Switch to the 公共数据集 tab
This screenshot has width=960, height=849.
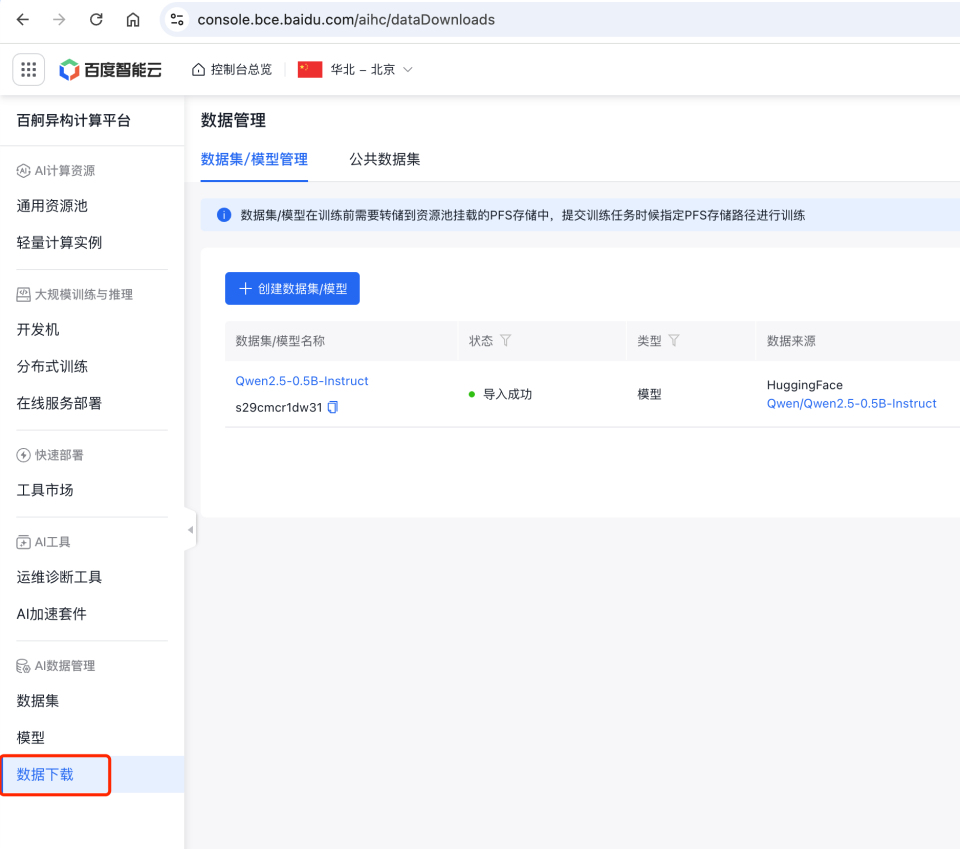[x=384, y=160]
